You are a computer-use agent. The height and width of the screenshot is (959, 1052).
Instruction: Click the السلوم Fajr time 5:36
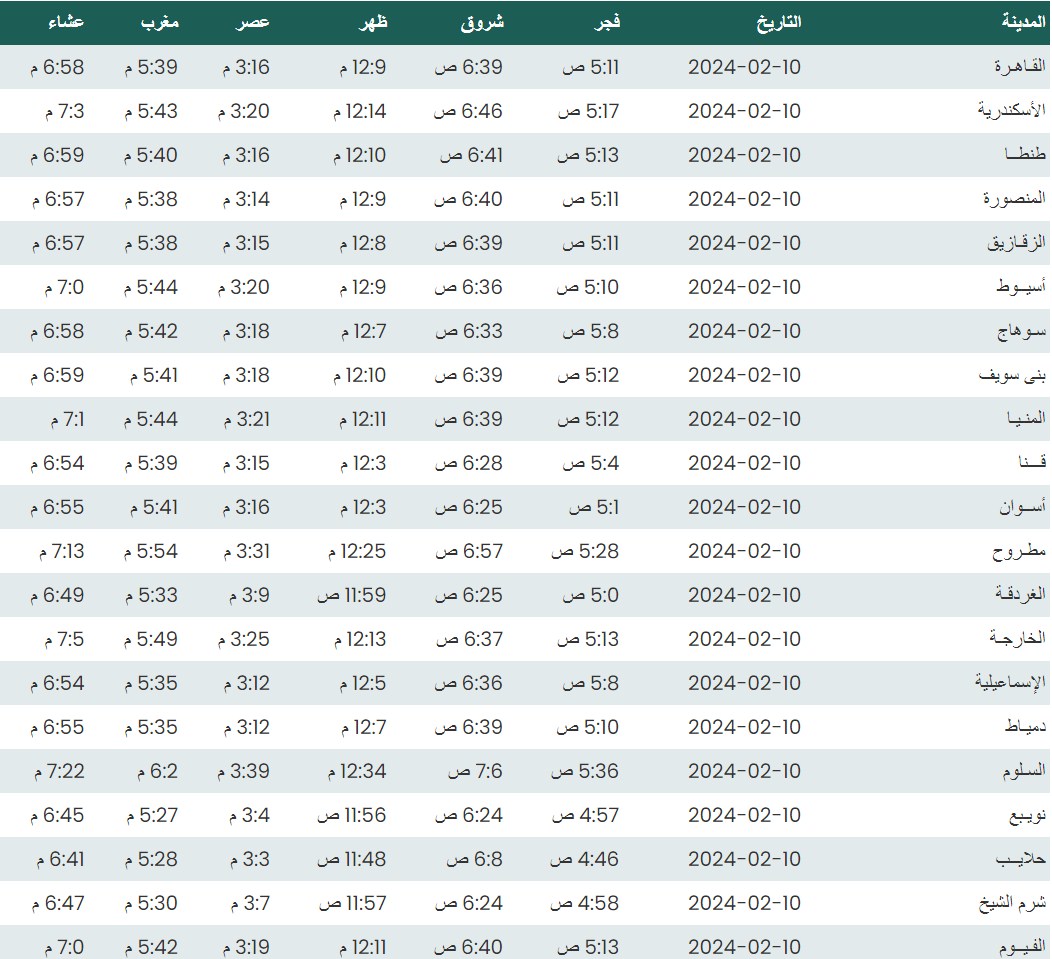588,771
